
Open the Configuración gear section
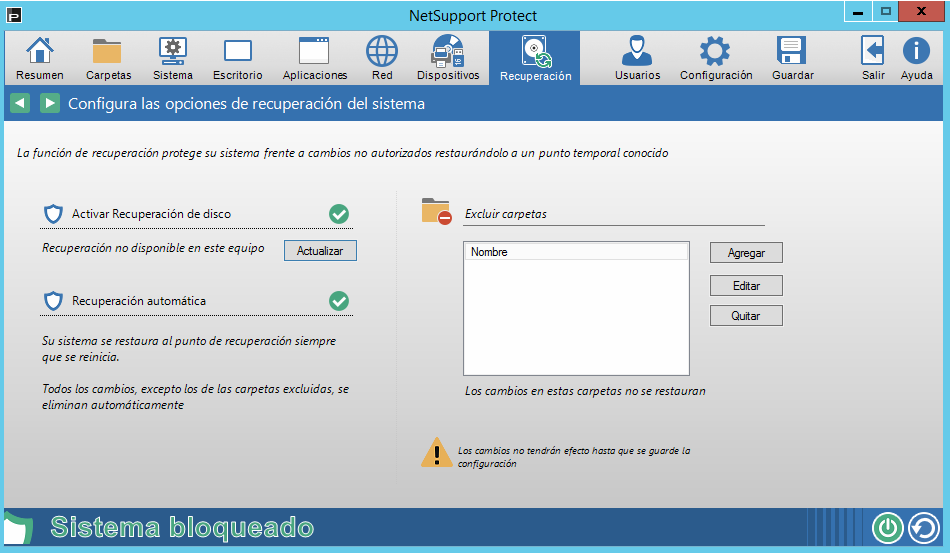[716, 58]
